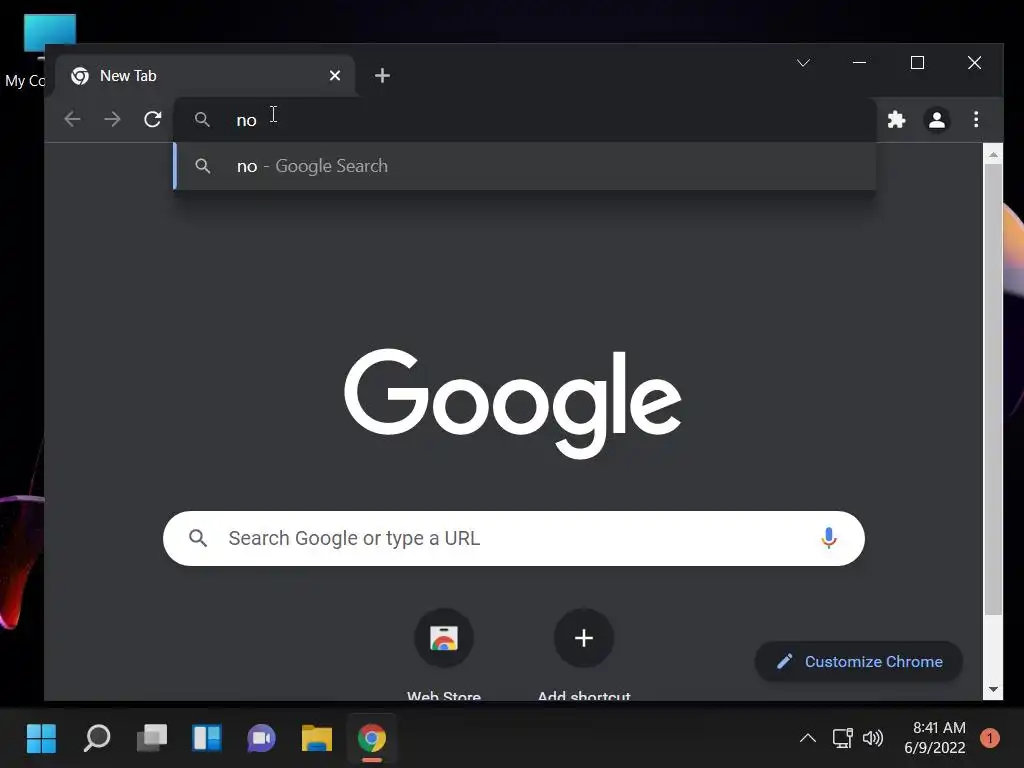Click the Chrome icon in the taskbar
The height and width of the screenshot is (768, 1024).
point(372,739)
